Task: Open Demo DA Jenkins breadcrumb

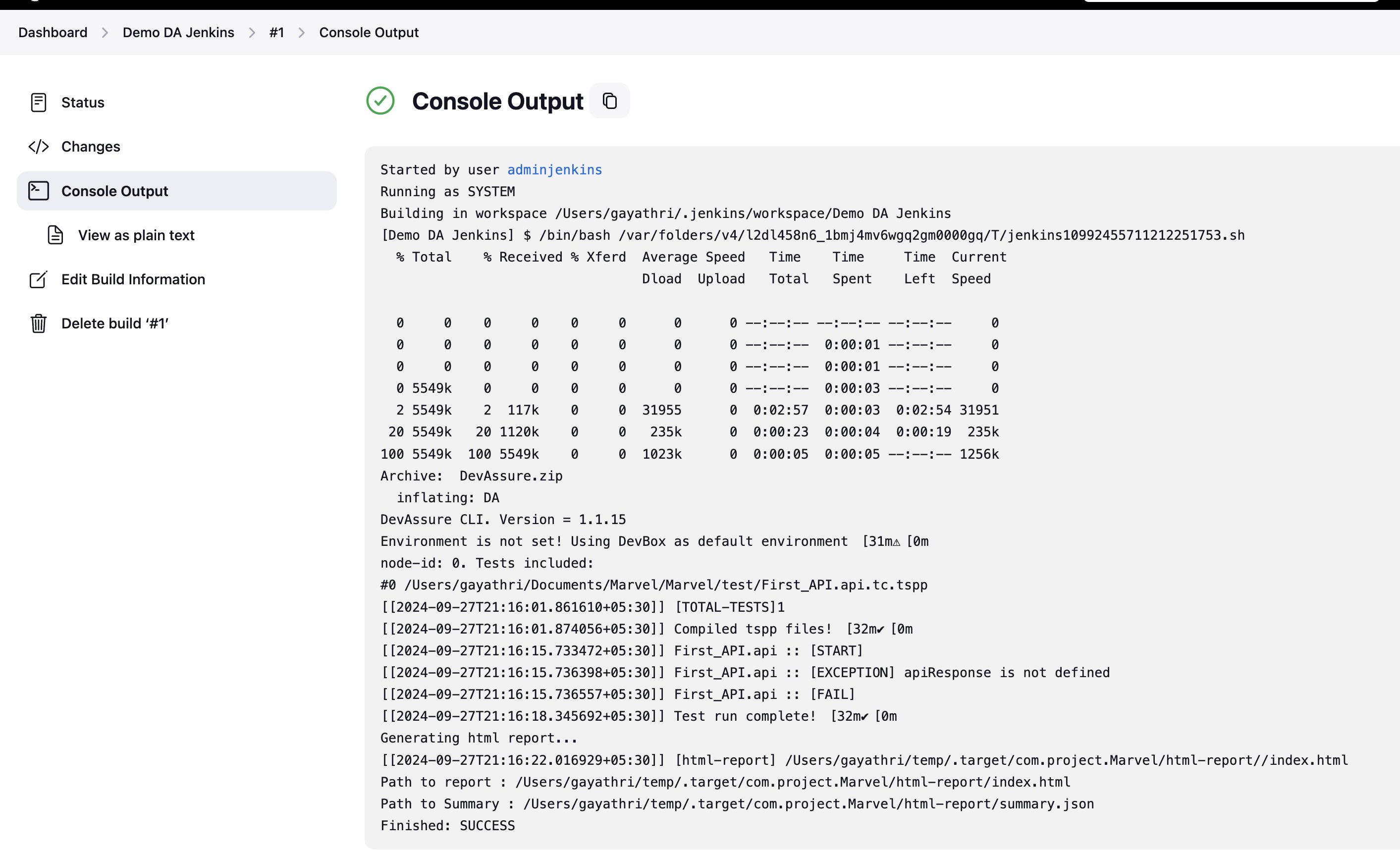Action: (178, 32)
